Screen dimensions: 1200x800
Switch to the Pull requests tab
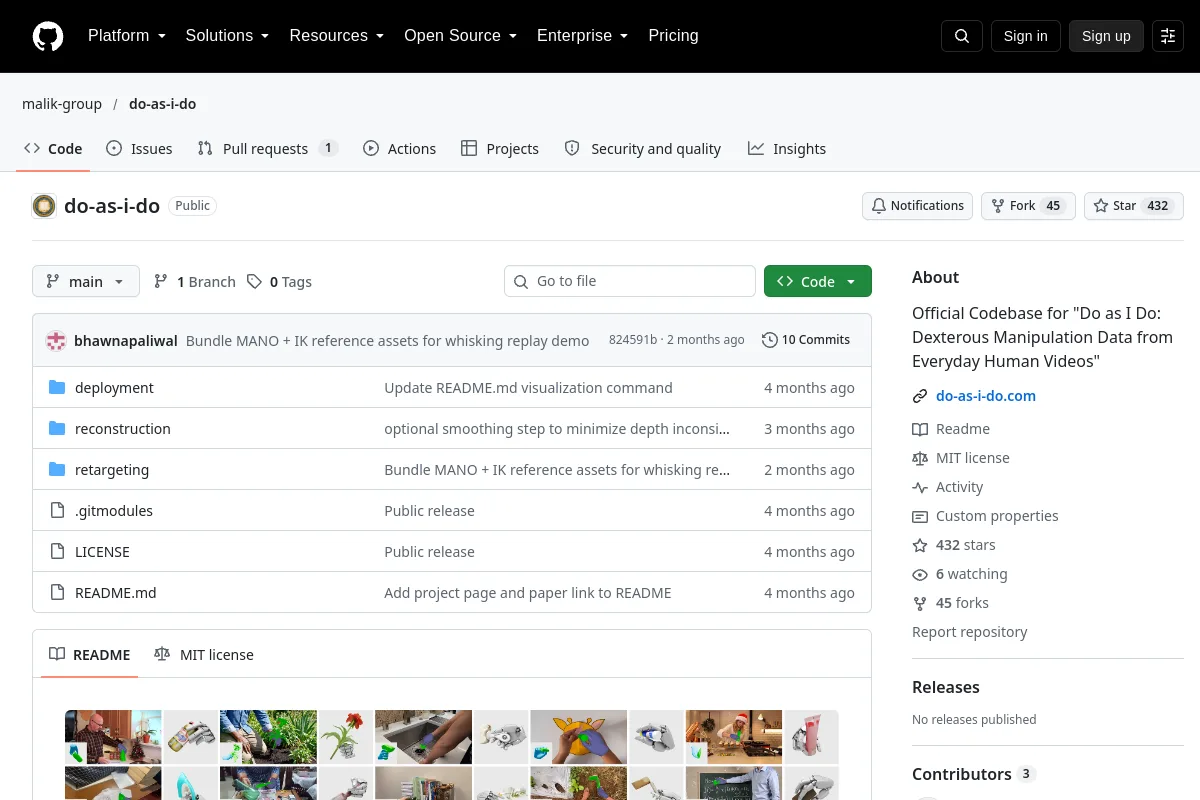click(x=267, y=149)
